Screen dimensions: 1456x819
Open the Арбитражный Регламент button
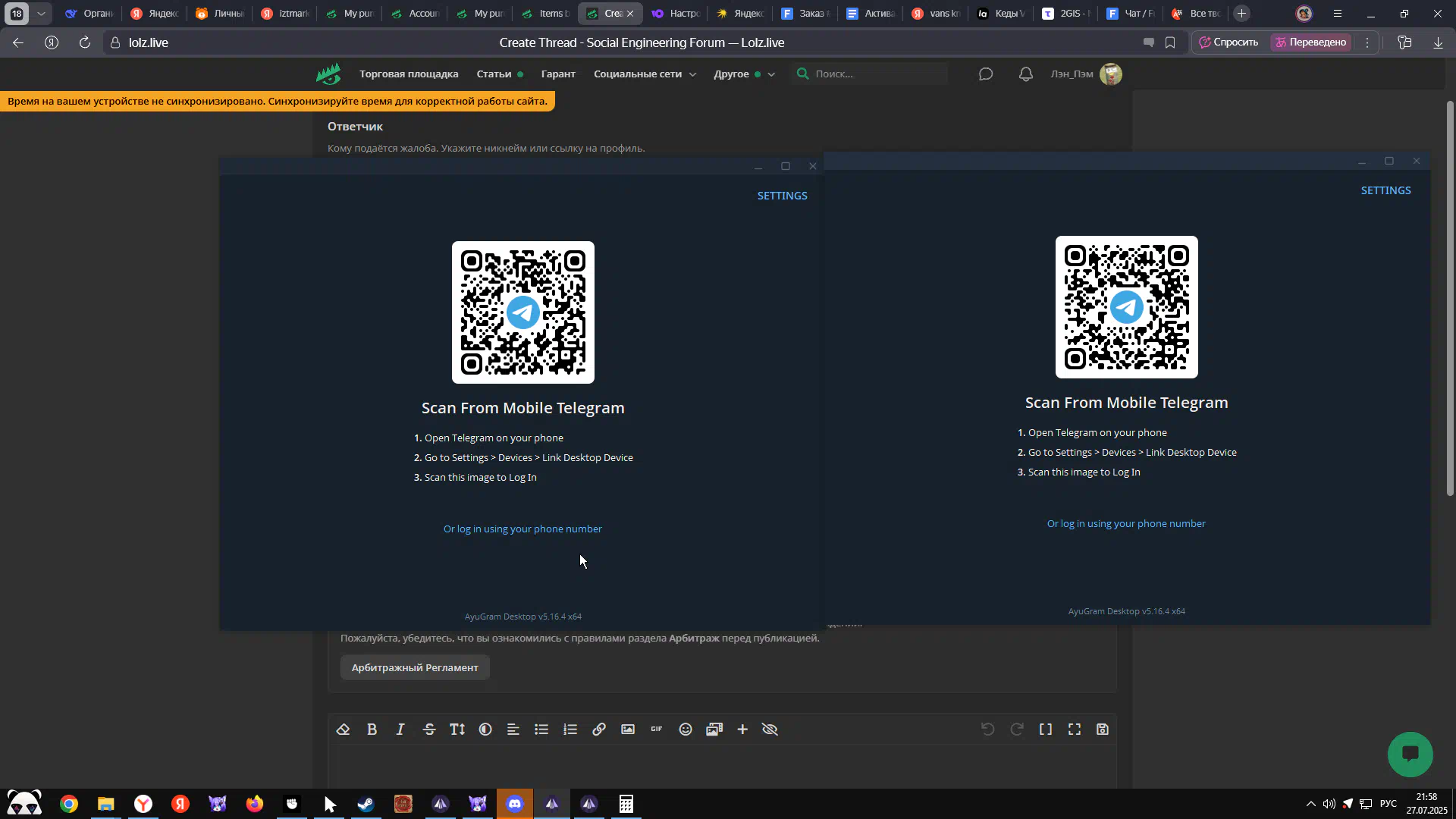point(415,667)
